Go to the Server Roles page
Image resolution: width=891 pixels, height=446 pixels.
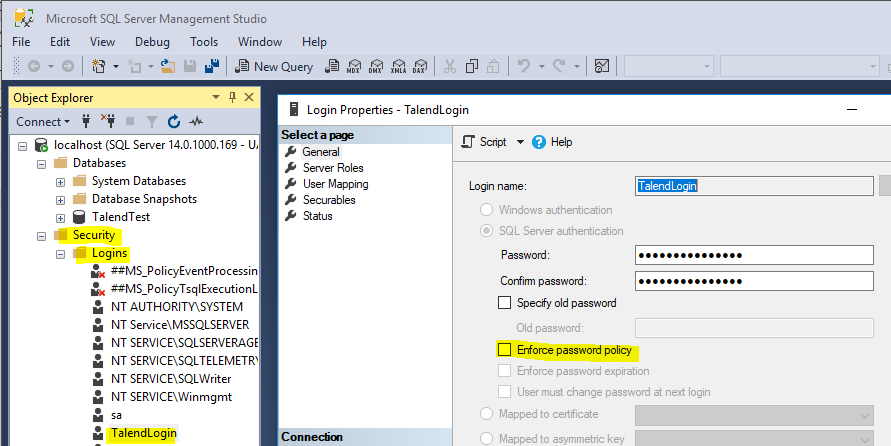(333, 168)
